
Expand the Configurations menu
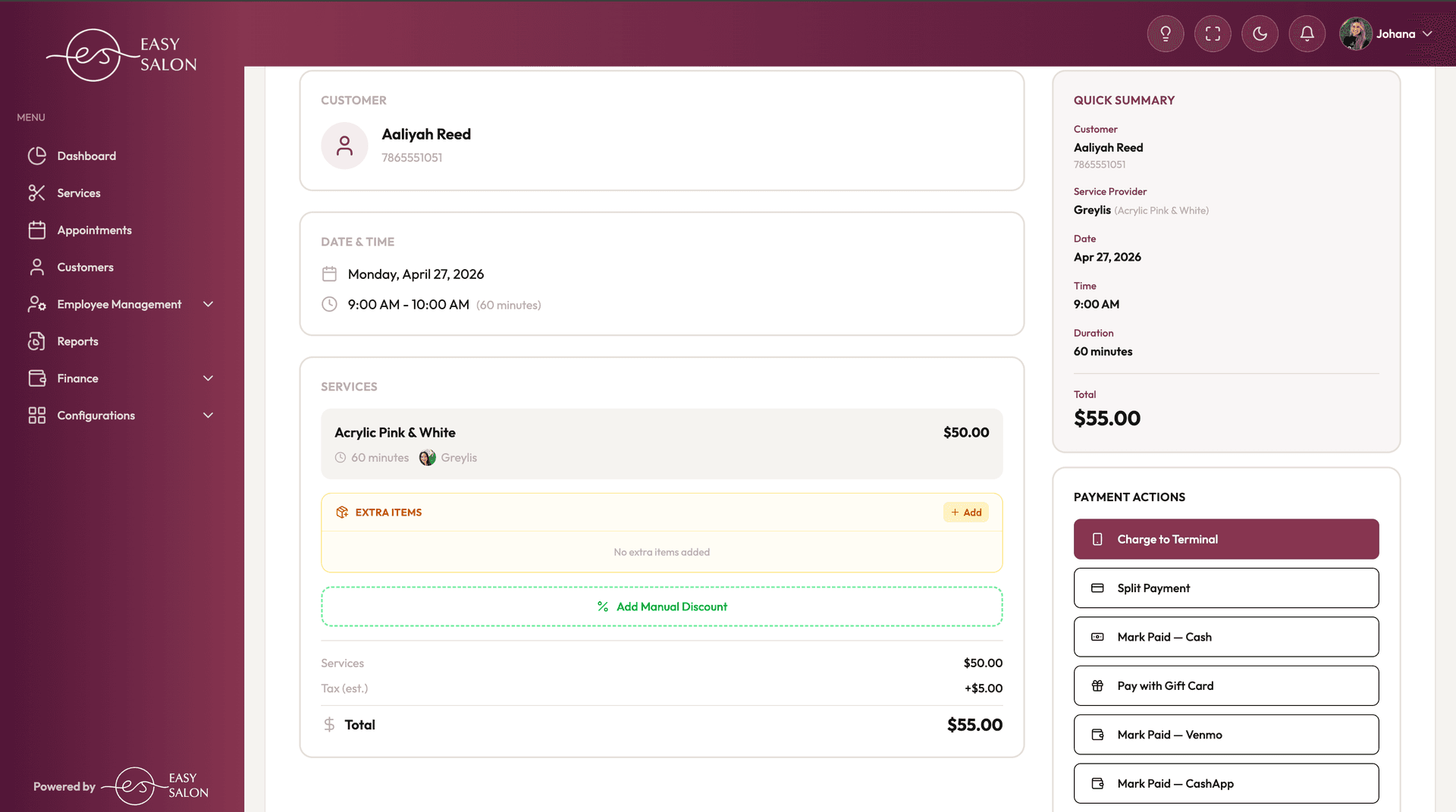point(96,415)
